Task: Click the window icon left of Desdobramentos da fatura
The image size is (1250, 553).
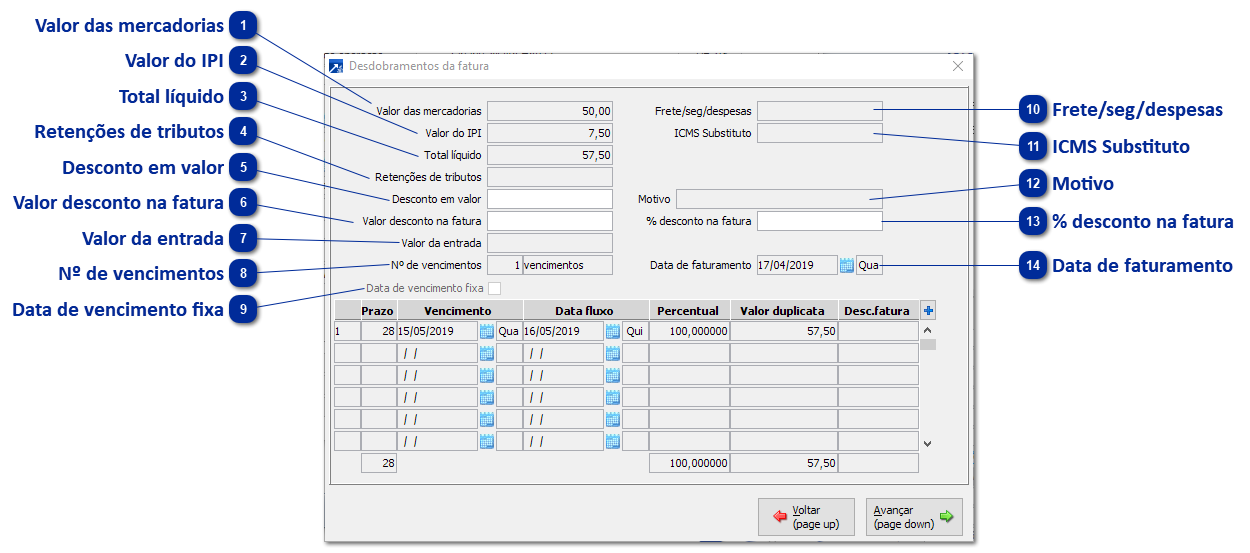Action: (x=336, y=66)
